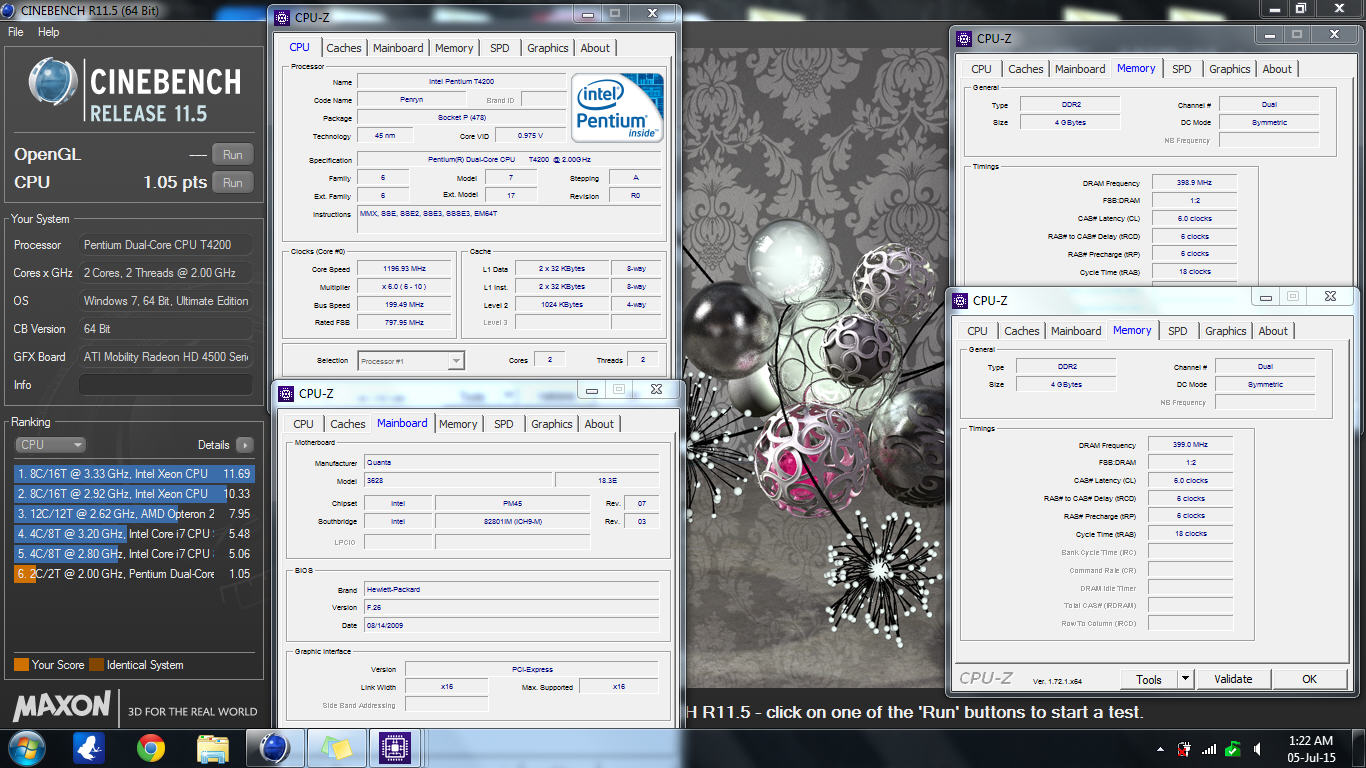Click the title icon of the CPU-Z window with the Validate button
Screen dimensions: 1366x768
pos(961,300)
